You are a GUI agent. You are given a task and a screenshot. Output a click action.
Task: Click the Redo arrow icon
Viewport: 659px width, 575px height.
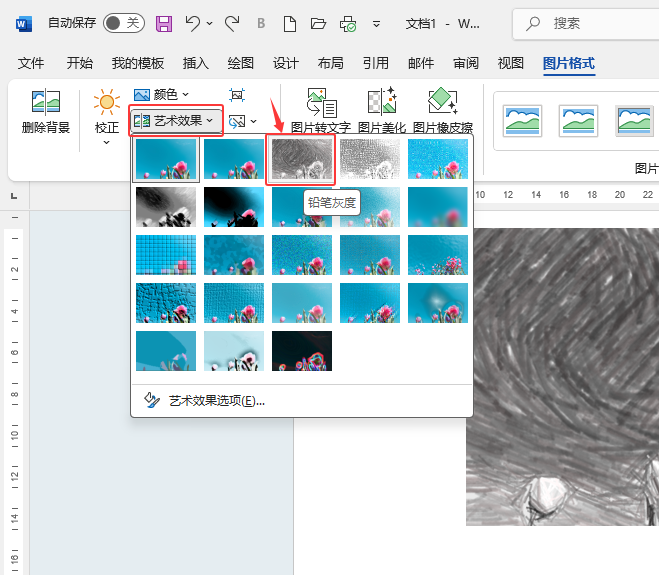coord(232,24)
